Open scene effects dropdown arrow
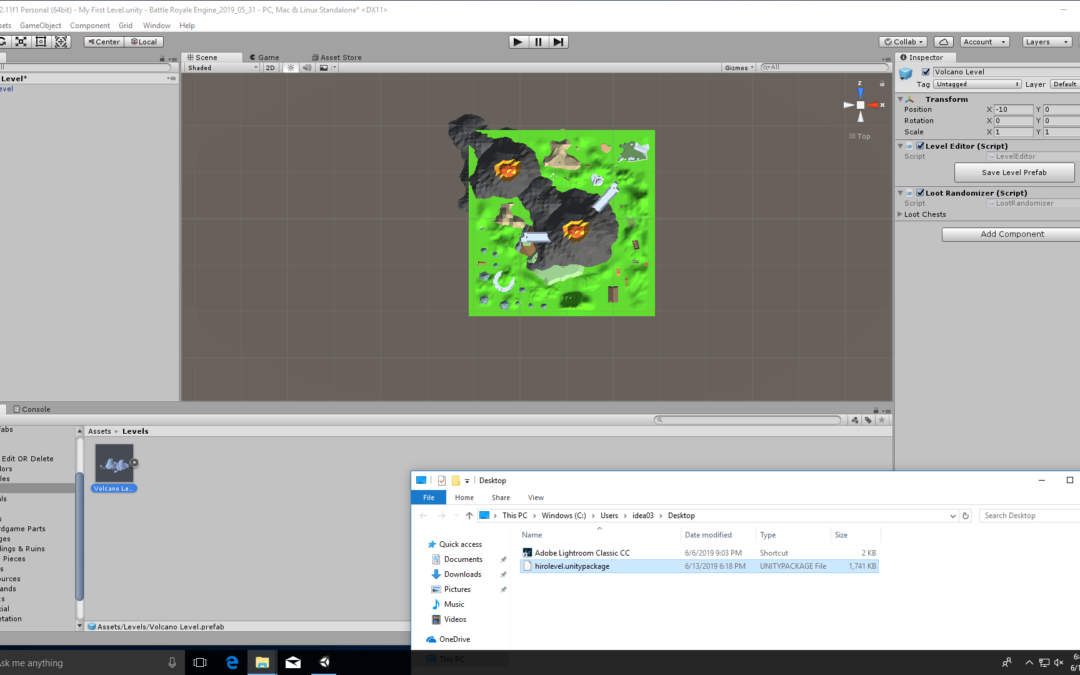The height and width of the screenshot is (675, 1080). [x=335, y=68]
